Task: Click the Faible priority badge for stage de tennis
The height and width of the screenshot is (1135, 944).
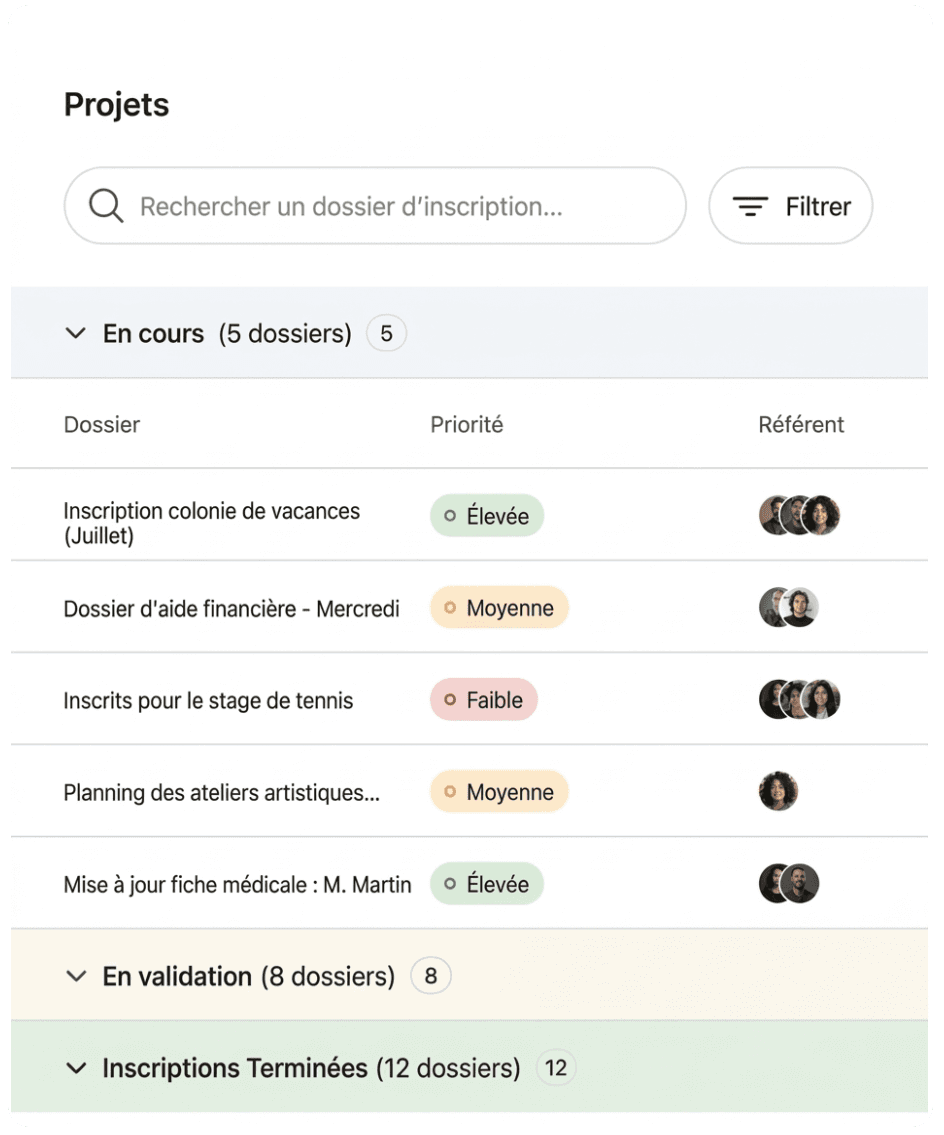Action: click(x=484, y=700)
